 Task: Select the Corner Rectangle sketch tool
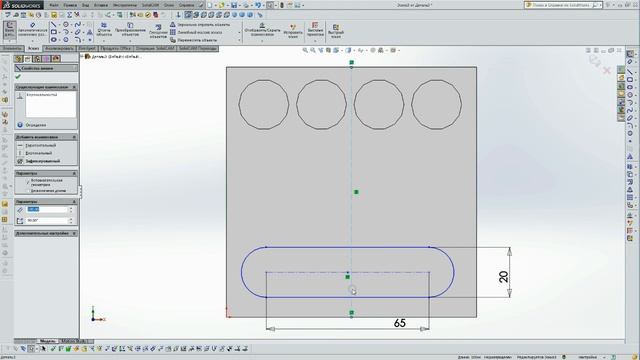point(53,32)
